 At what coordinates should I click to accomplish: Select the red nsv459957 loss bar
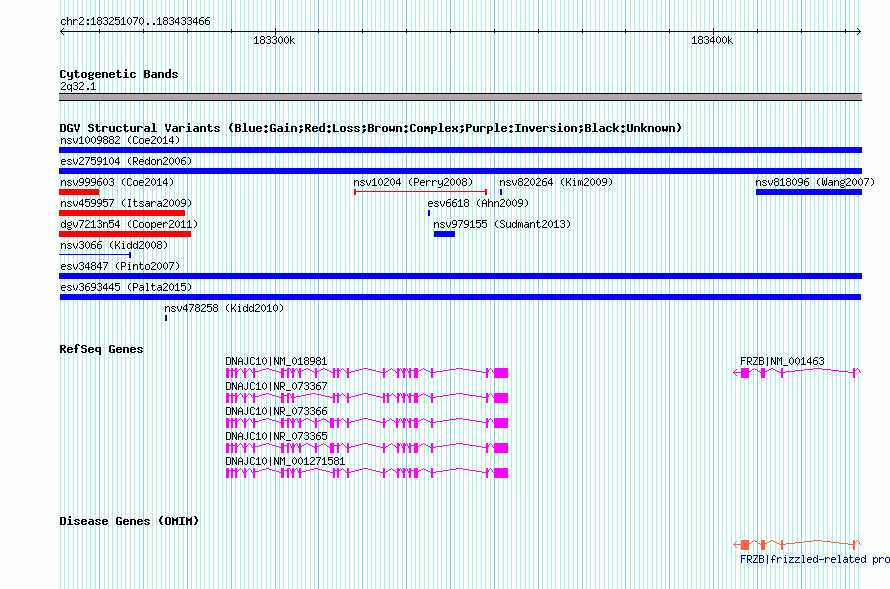(122, 213)
